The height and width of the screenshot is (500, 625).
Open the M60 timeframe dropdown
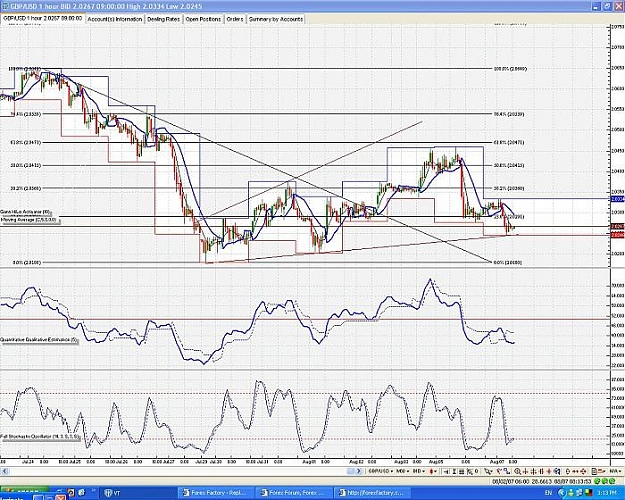coord(403,471)
